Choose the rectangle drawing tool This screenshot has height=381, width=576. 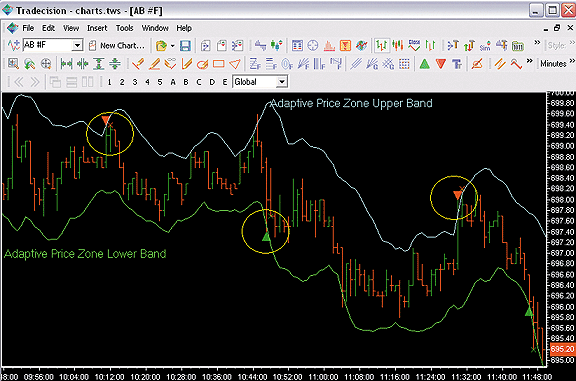pos(219,64)
